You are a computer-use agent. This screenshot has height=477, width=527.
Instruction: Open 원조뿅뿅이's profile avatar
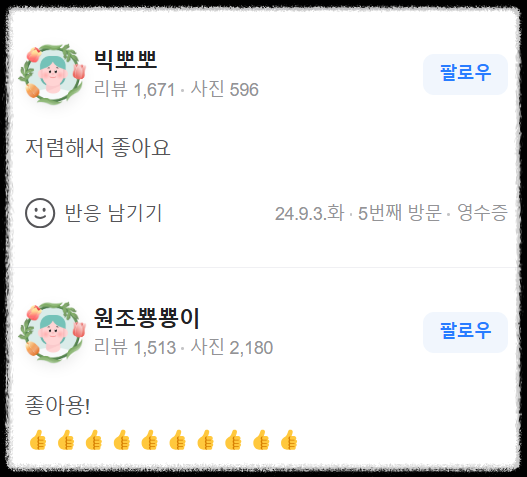(52, 332)
